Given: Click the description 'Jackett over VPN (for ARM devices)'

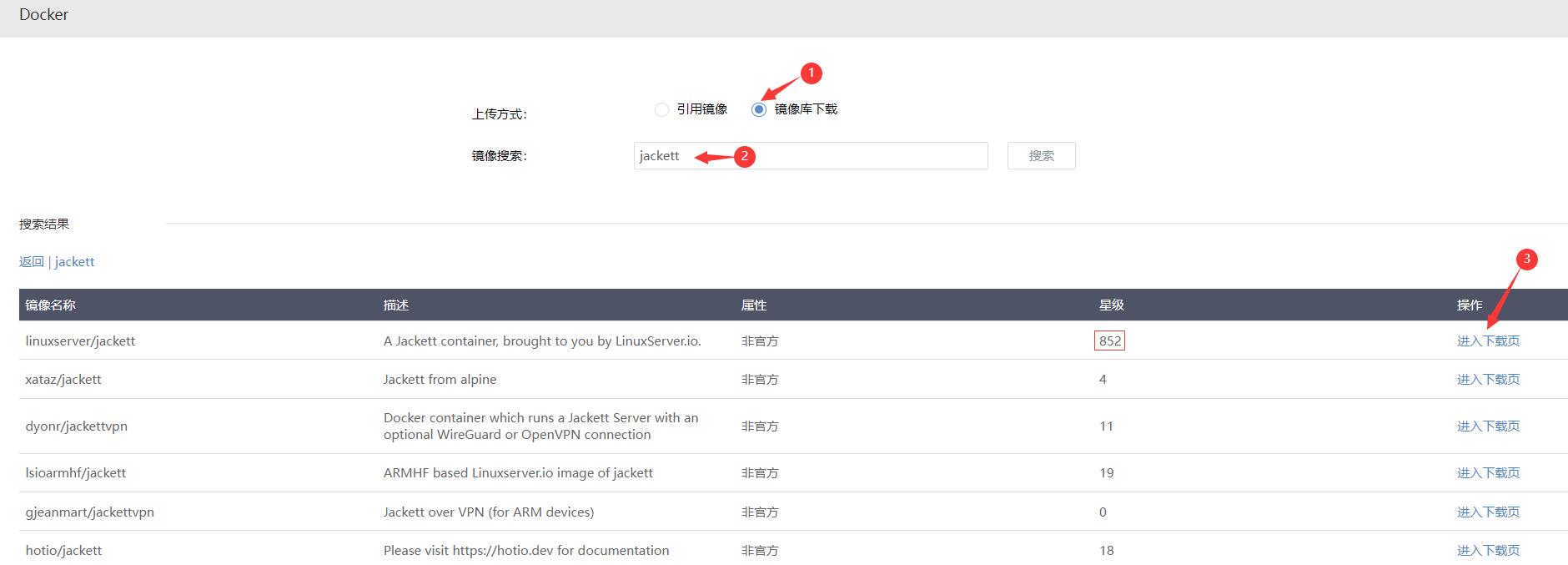Looking at the screenshot, I should (x=489, y=512).
